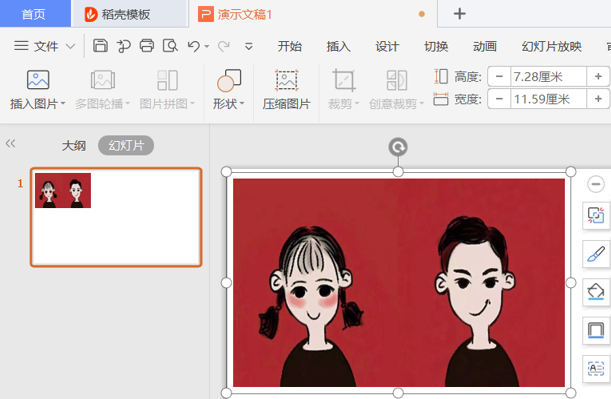Click the 压缩图片 compress picture icon

point(286,80)
